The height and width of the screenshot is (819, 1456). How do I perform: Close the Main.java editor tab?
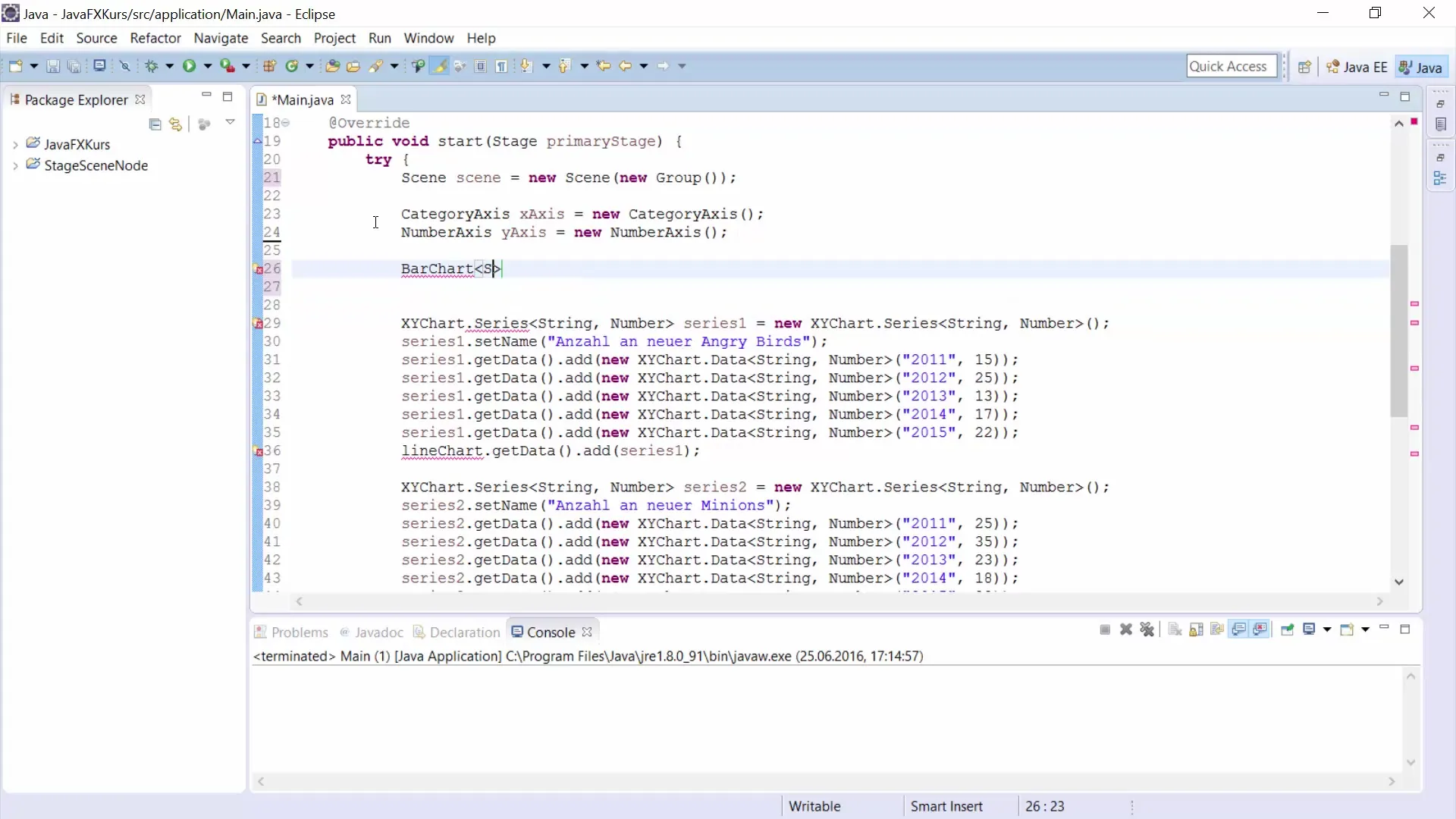point(346,99)
